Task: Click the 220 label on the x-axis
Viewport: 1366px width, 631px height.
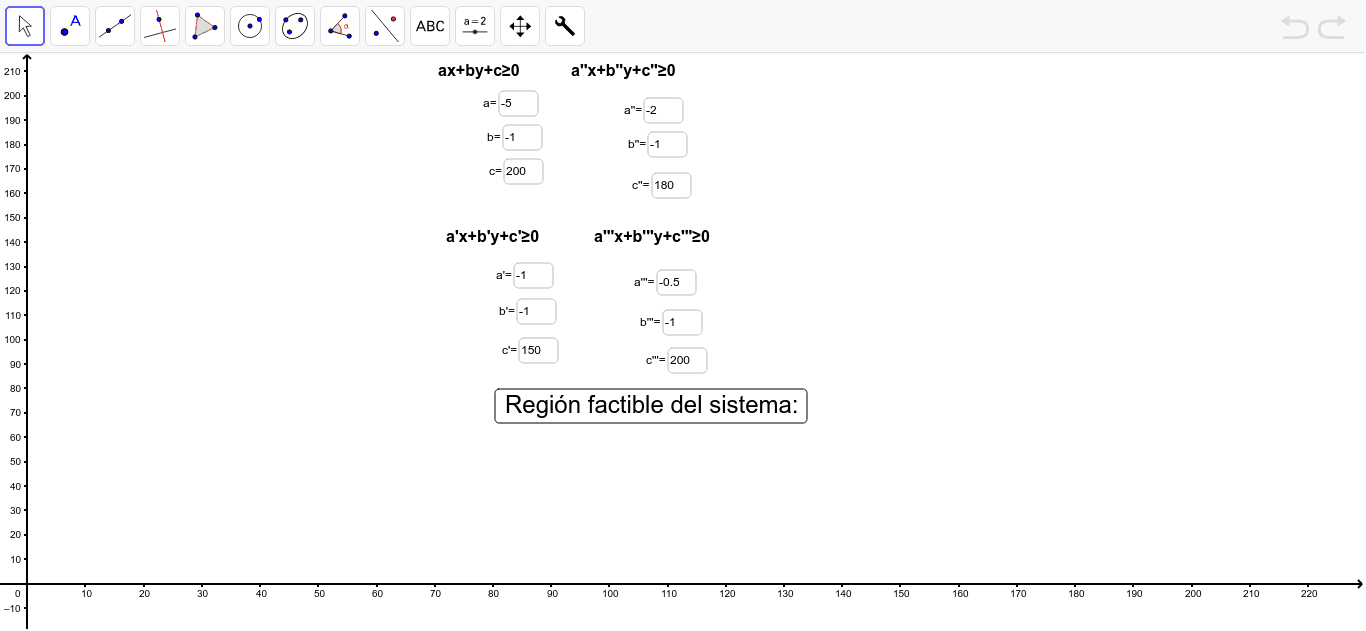Action: 1309,594
